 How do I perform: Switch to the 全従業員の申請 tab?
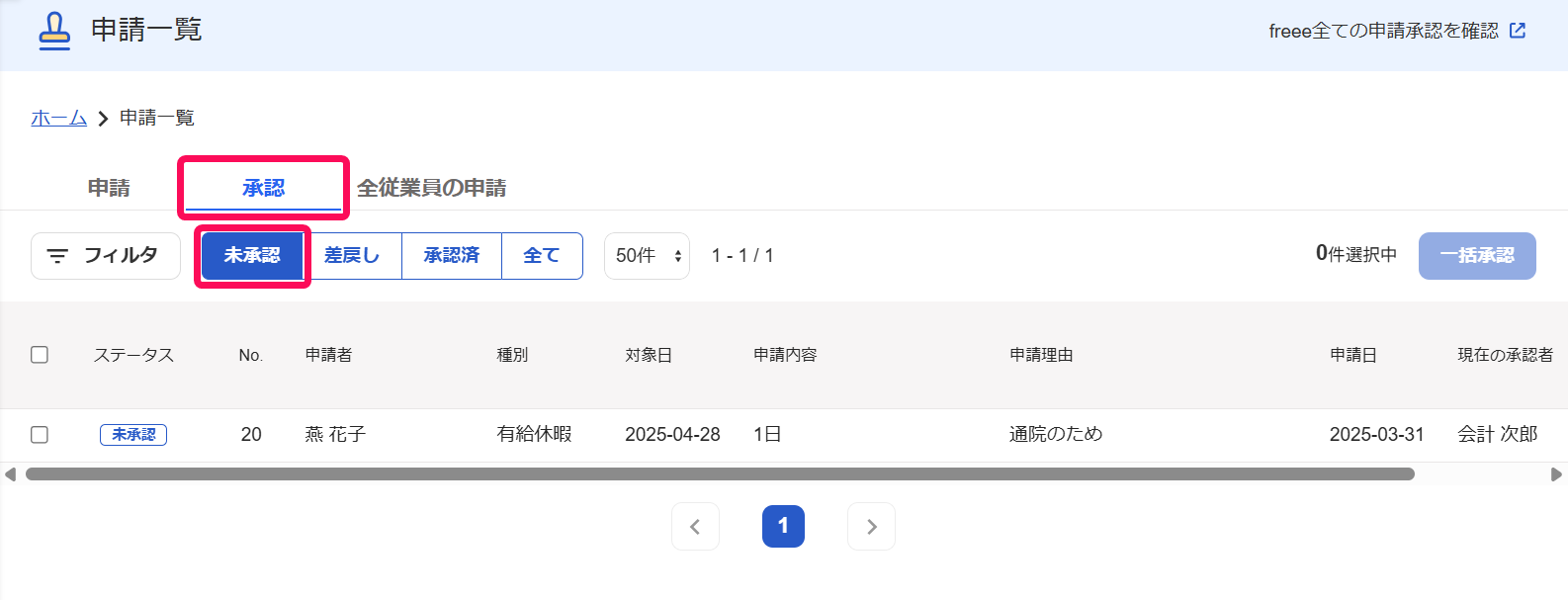click(431, 188)
